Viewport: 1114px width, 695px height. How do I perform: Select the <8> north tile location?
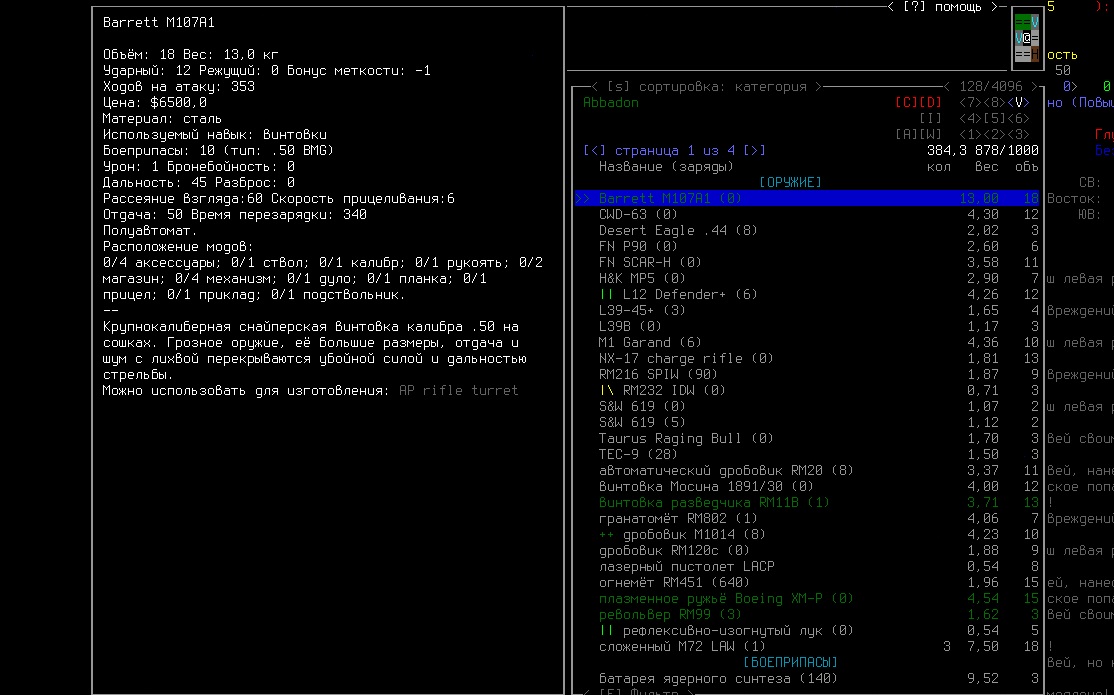click(995, 102)
